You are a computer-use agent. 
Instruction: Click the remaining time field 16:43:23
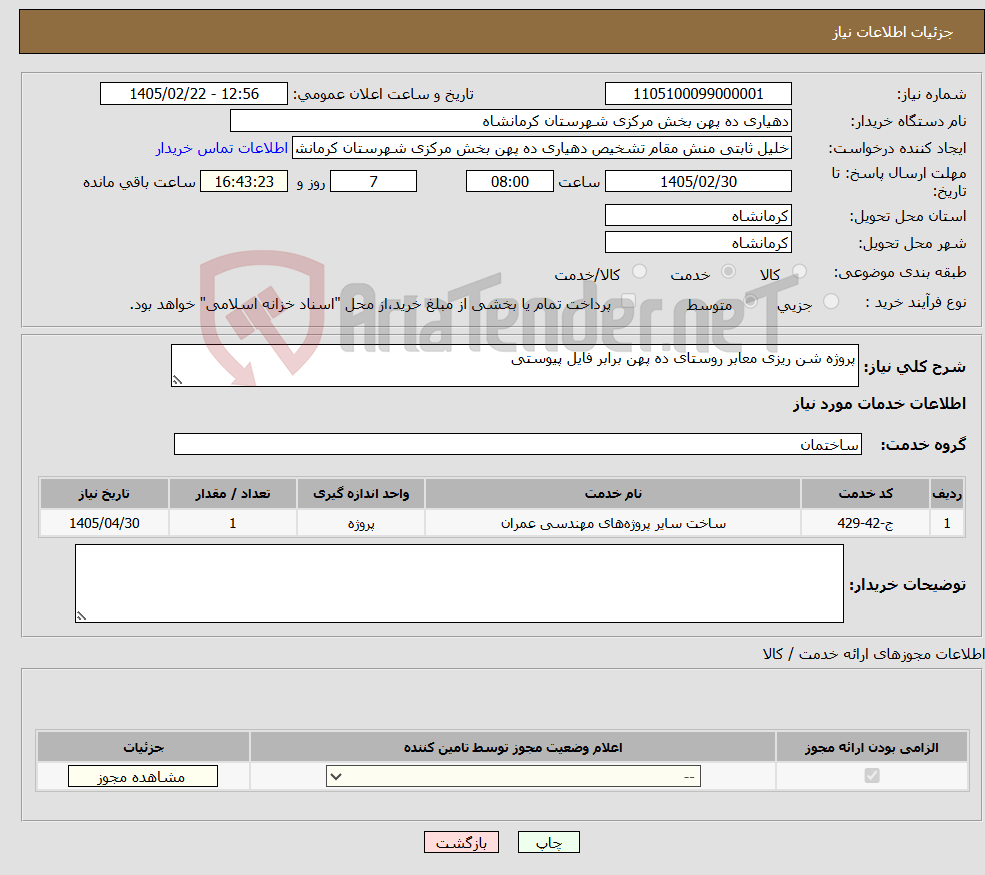pyautogui.click(x=244, y=182)
